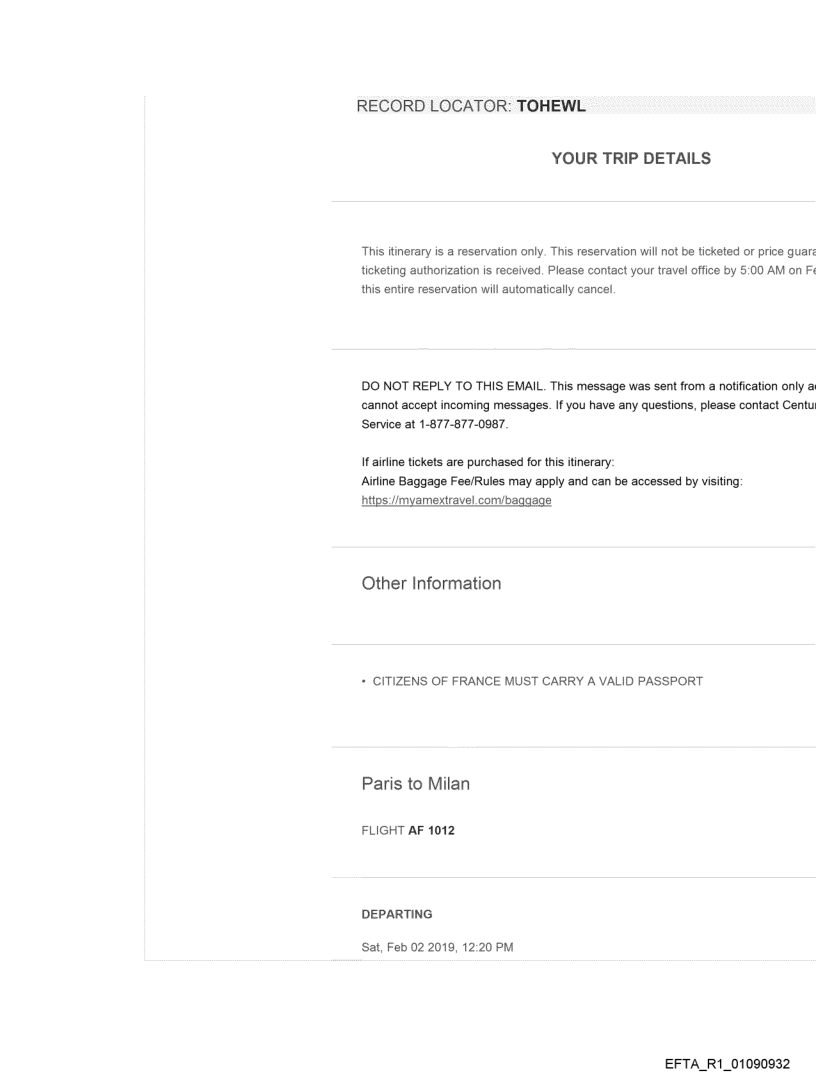Select the "Paris to Milan" heading

click(415, 785)
